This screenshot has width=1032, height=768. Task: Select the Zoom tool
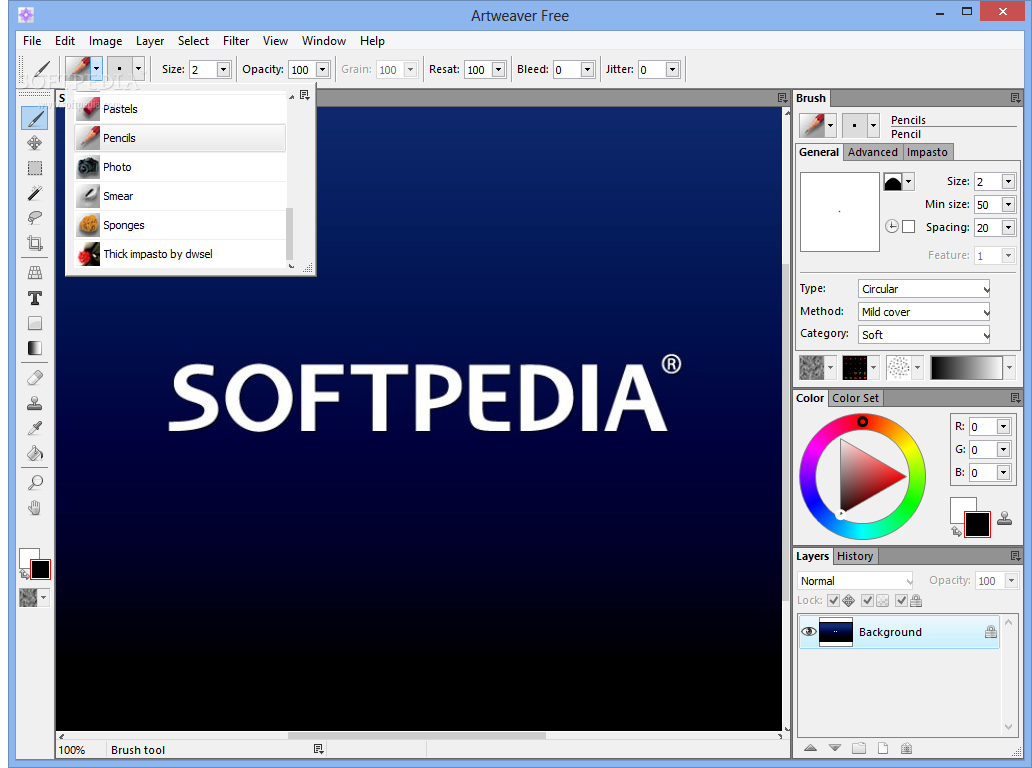[x=35, y=482]
